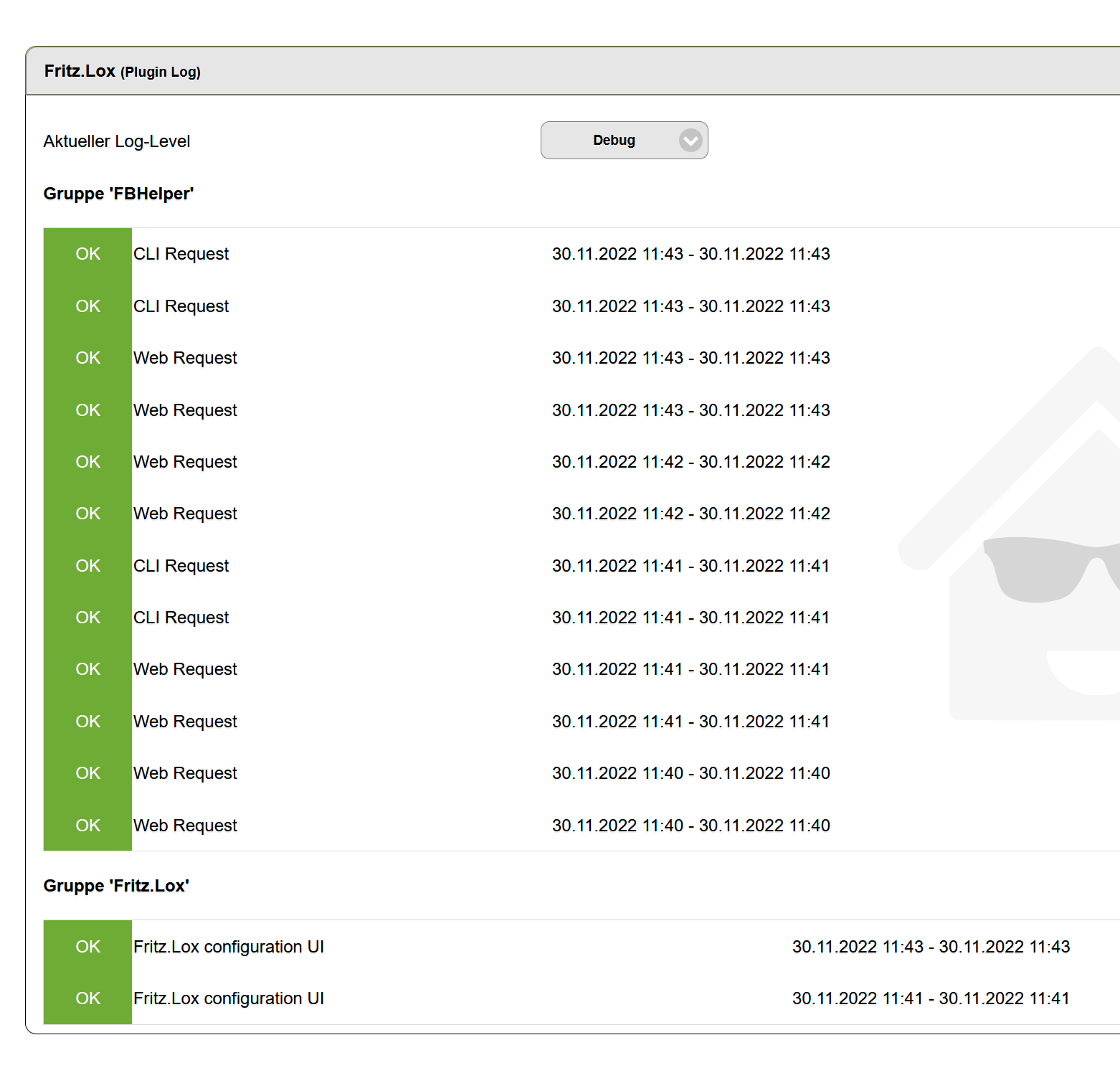Select the Gruppe 'FBHelper' heading
Image resolution: width=1120 pixels, height=1073 pixels.
click(x=119, y=194)
